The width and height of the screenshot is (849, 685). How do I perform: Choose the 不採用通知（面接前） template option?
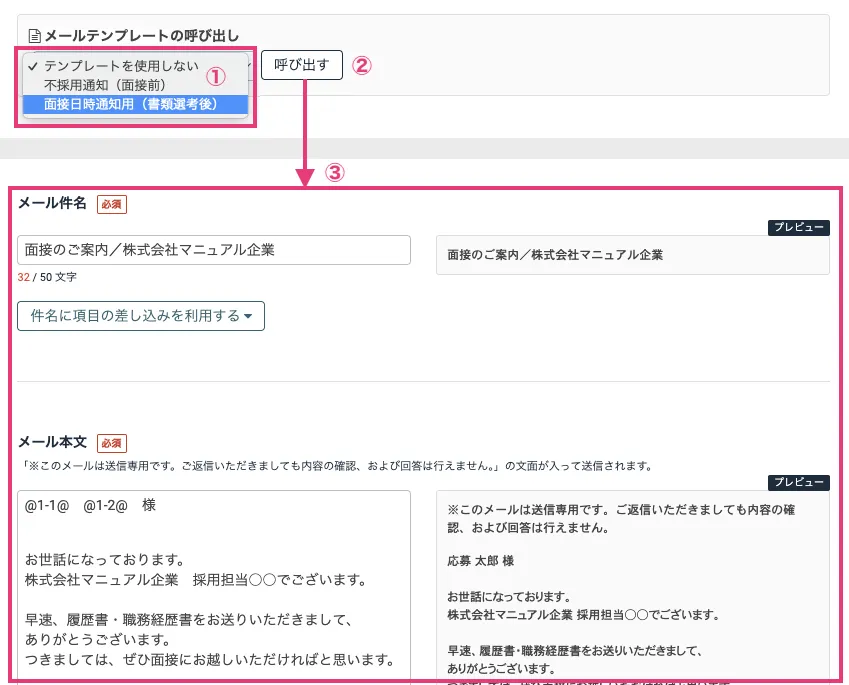coord(105,85)
